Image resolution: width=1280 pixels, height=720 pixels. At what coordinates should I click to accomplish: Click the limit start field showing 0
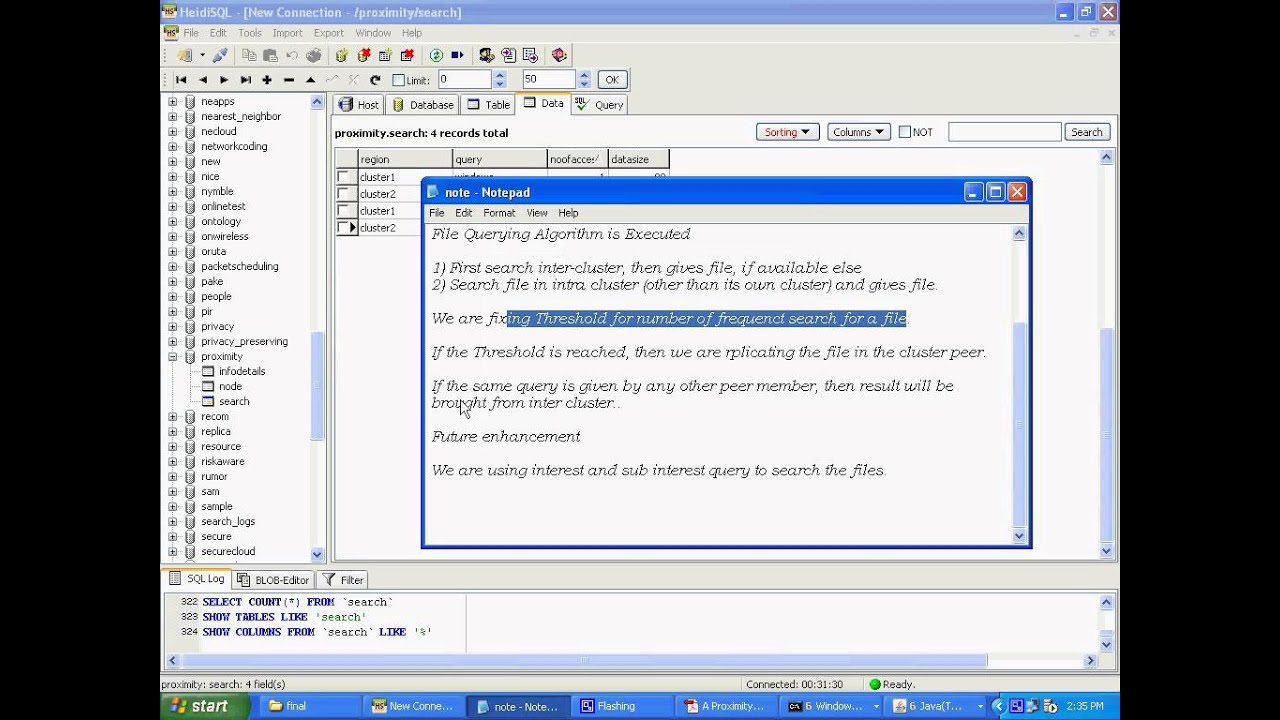tap(464, 79)
